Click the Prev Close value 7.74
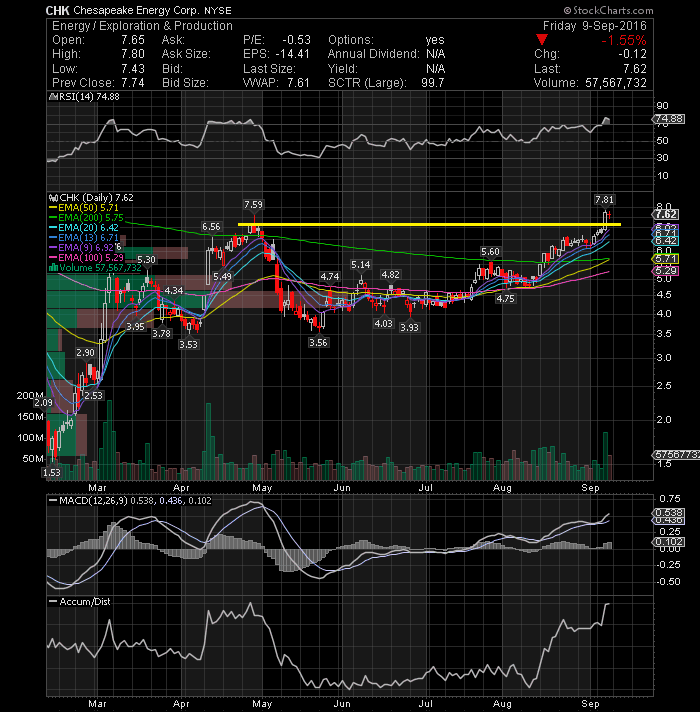700x712 pixels. (133, 83)
